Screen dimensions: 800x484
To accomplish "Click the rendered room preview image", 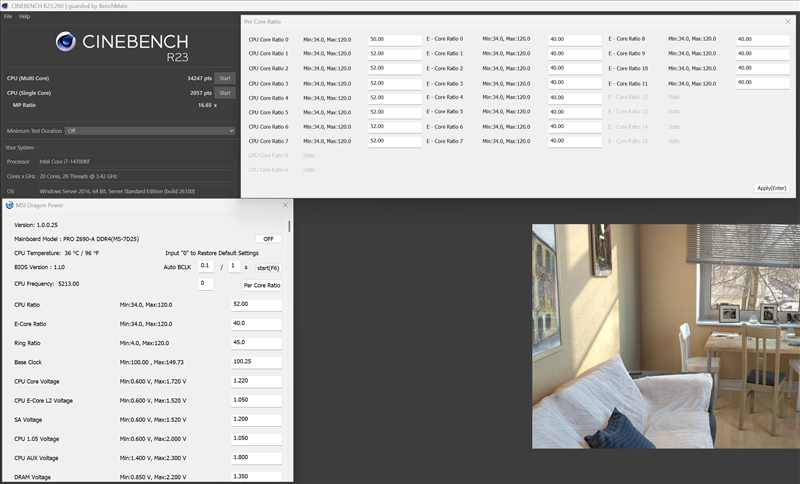I will point(666,337).
